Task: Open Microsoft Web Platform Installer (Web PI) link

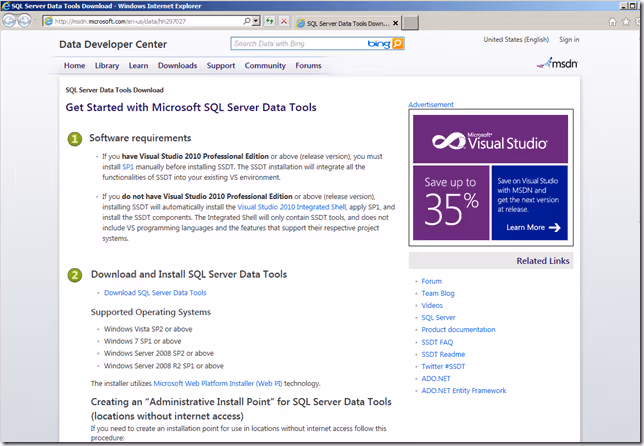Action: point(218,383)
